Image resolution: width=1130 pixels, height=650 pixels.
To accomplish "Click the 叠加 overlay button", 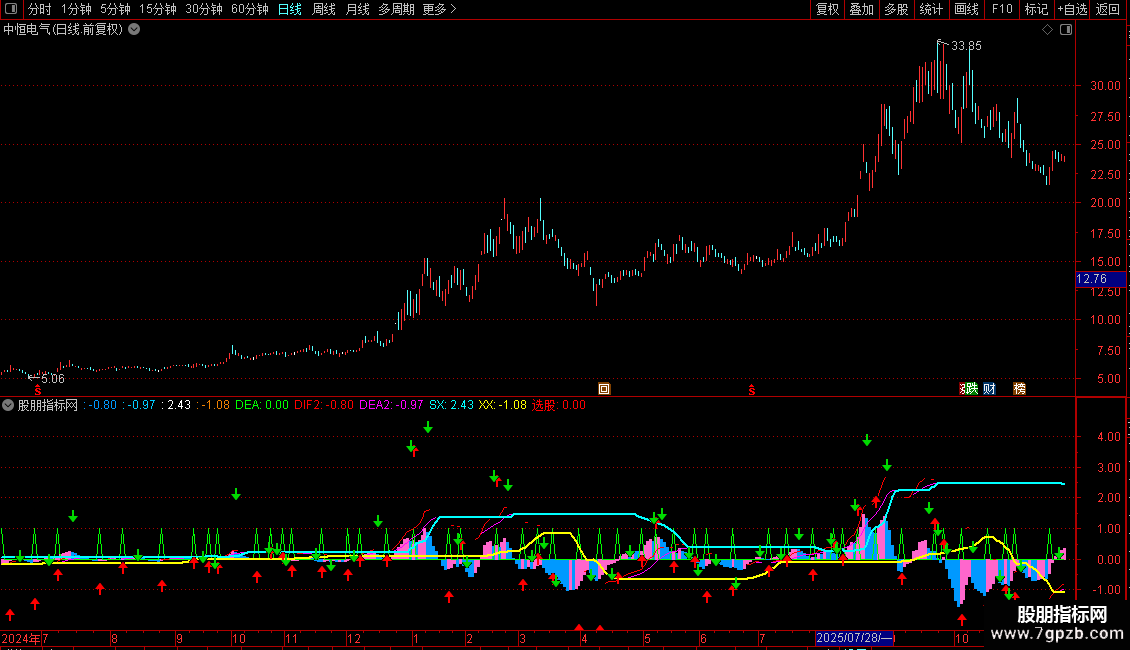I will pos(862,9).
